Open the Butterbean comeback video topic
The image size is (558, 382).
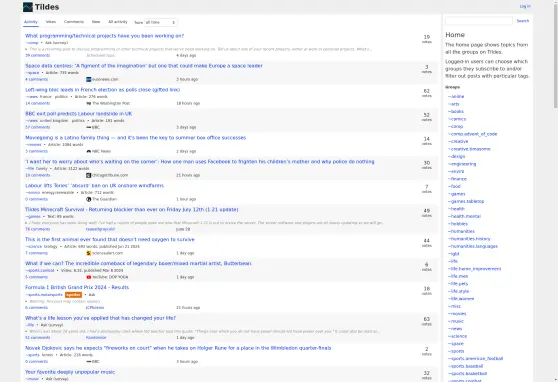(138, 263)
